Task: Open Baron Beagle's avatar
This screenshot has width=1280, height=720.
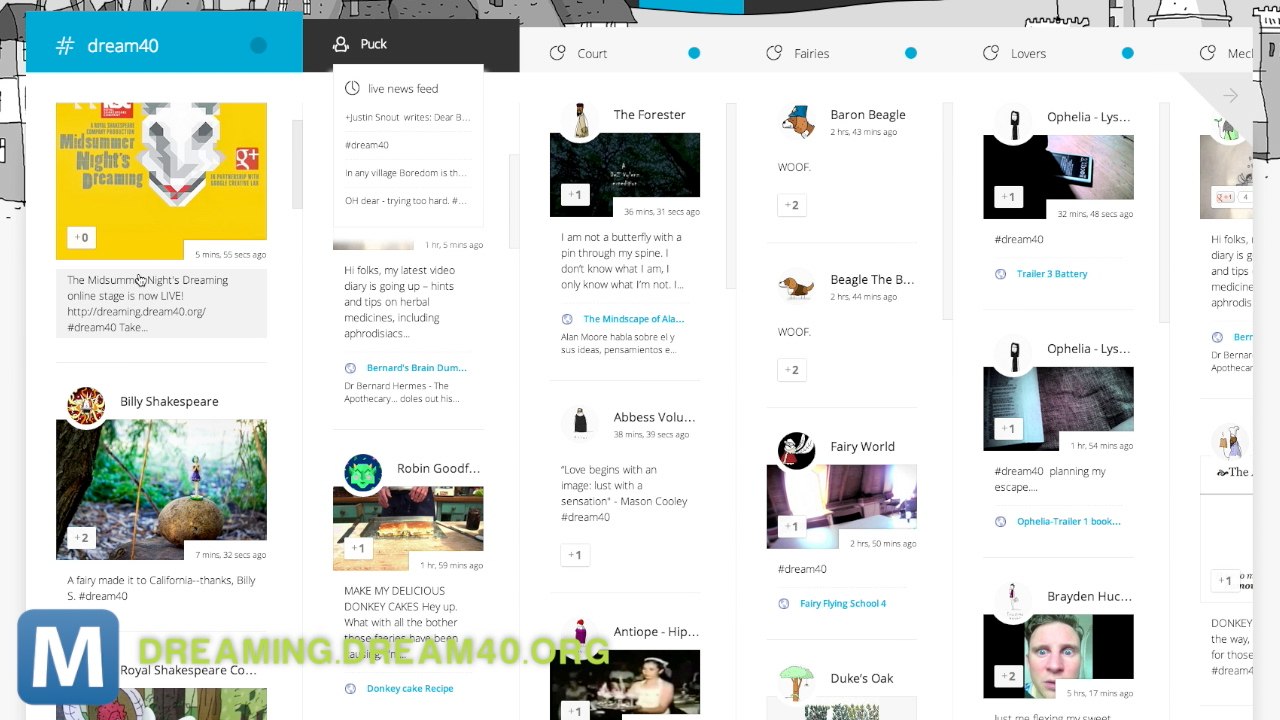Action: (797, 120)
